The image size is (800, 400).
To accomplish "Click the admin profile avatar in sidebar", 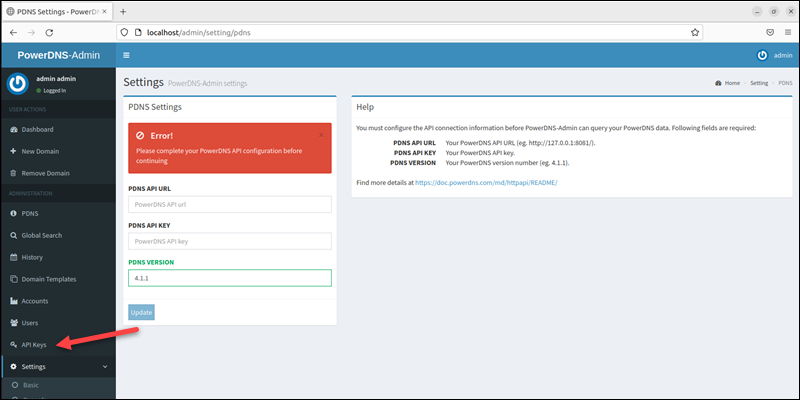I will 18,84.
